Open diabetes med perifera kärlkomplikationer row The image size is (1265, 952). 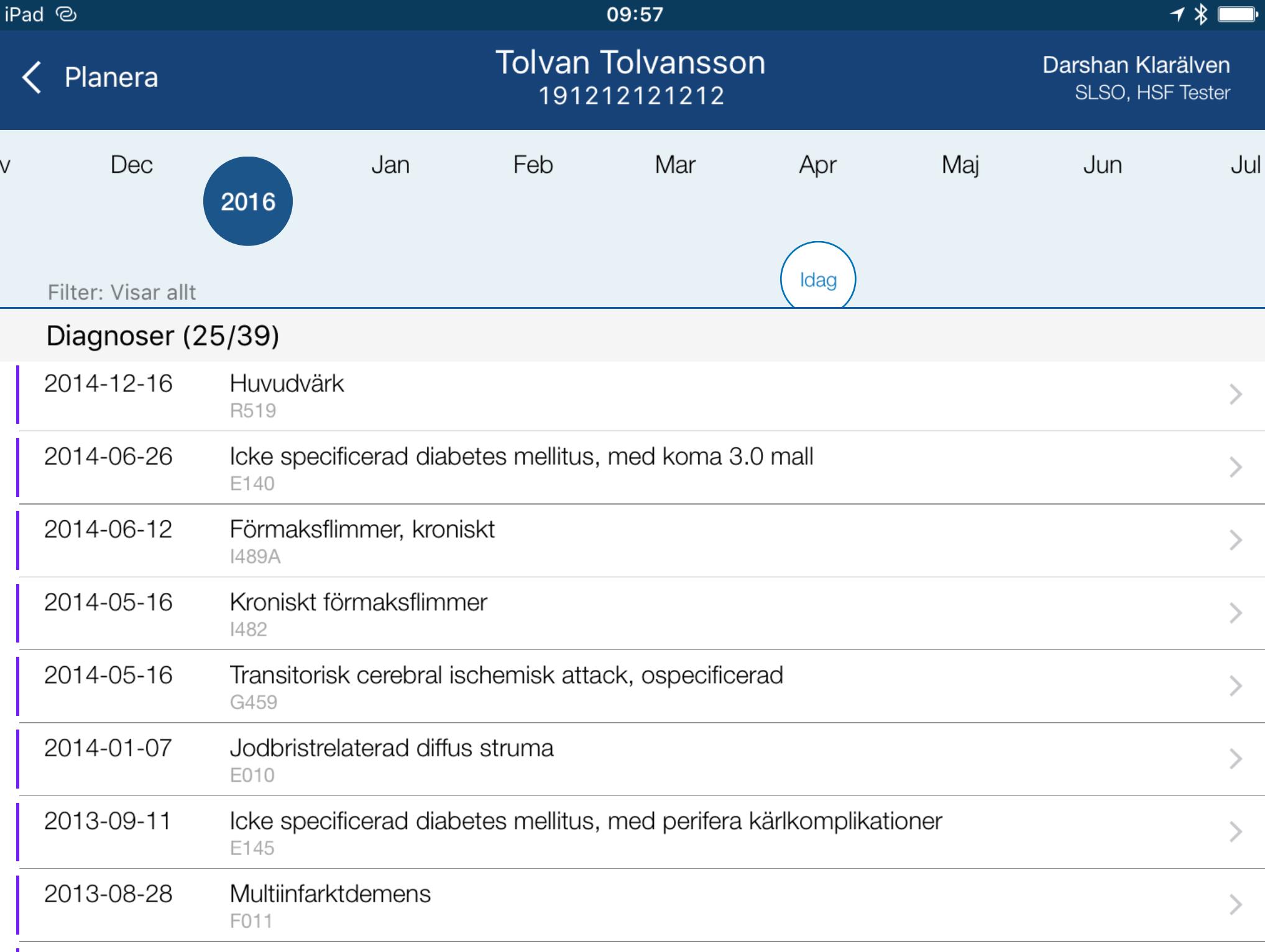coord(632,832)
